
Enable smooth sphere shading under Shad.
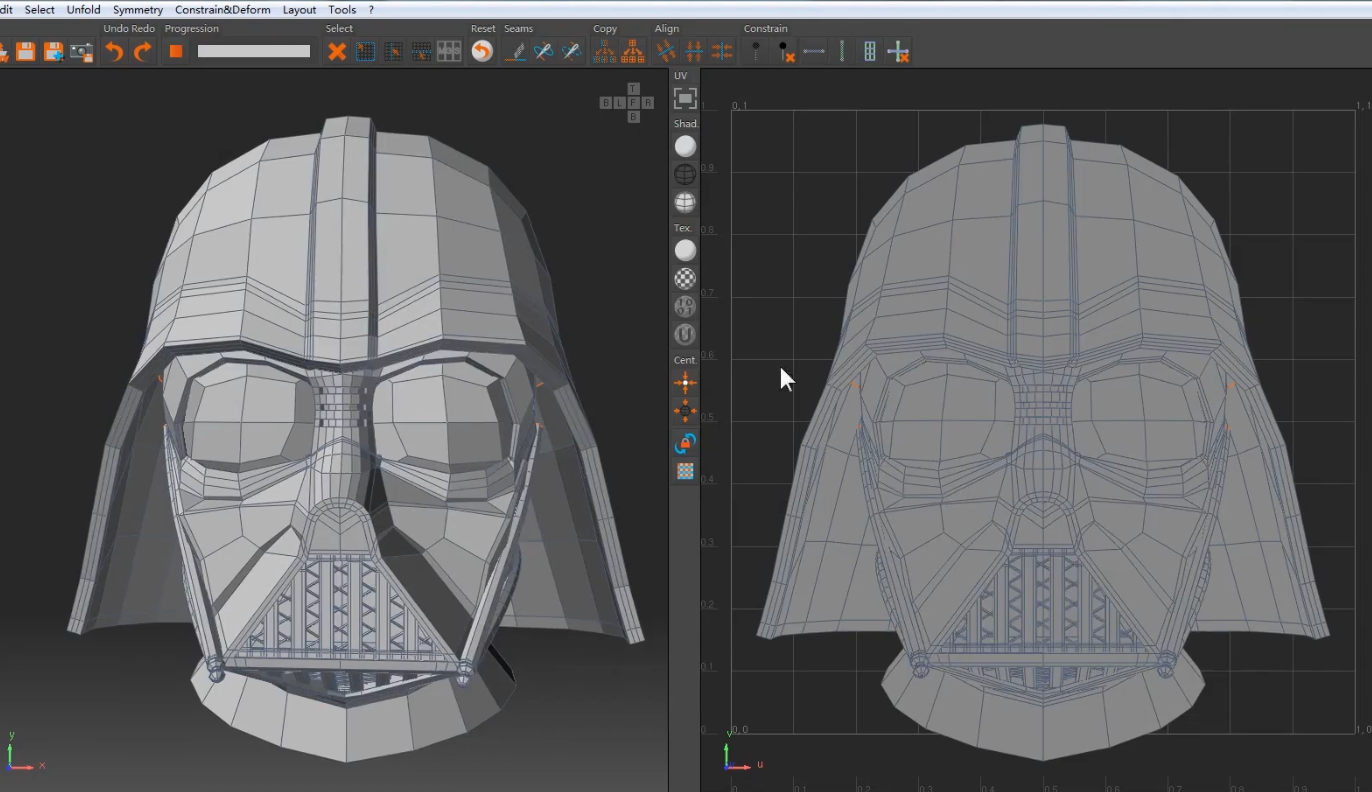pyautogui.click(x=685, y=146)
